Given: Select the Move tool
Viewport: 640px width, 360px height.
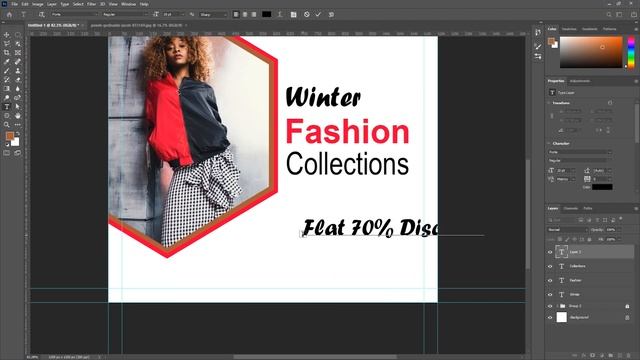Looking at the screenshot, I should pos(7,35).
